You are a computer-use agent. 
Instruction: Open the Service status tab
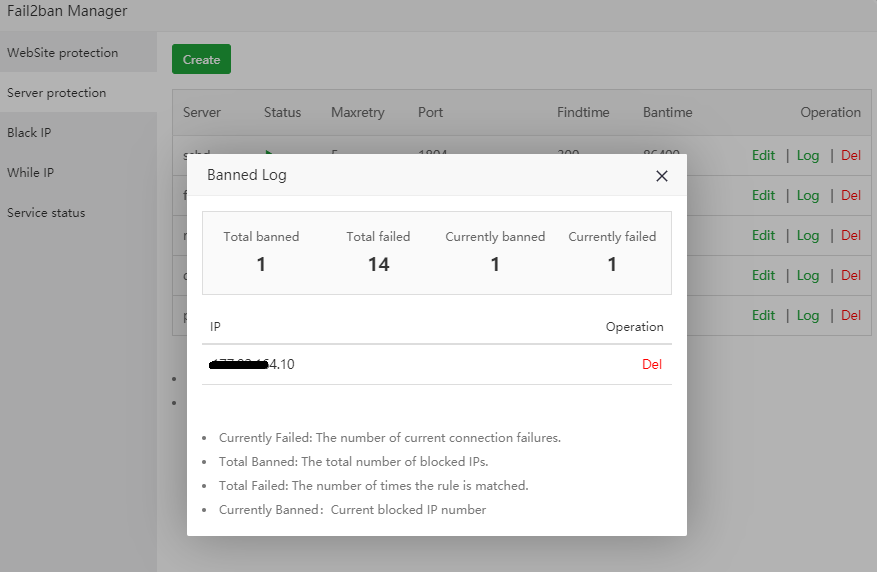point(46,213)
